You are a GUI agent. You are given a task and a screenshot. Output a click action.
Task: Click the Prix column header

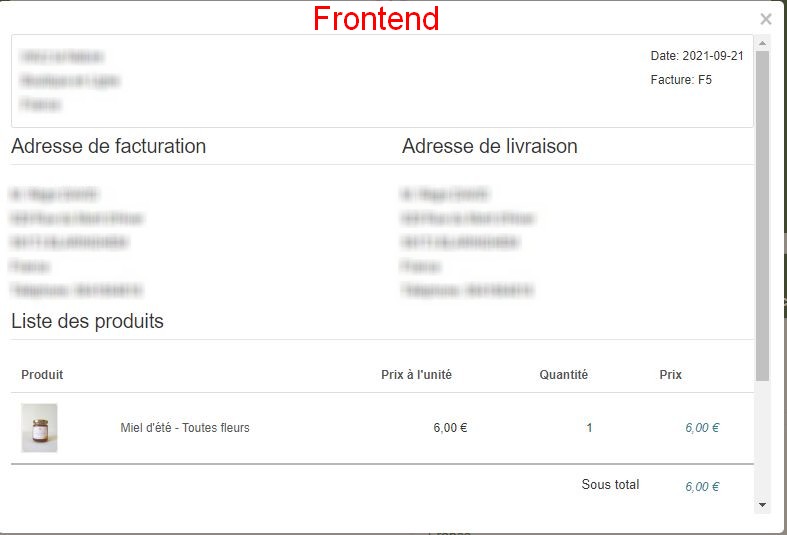click(671, 375)
